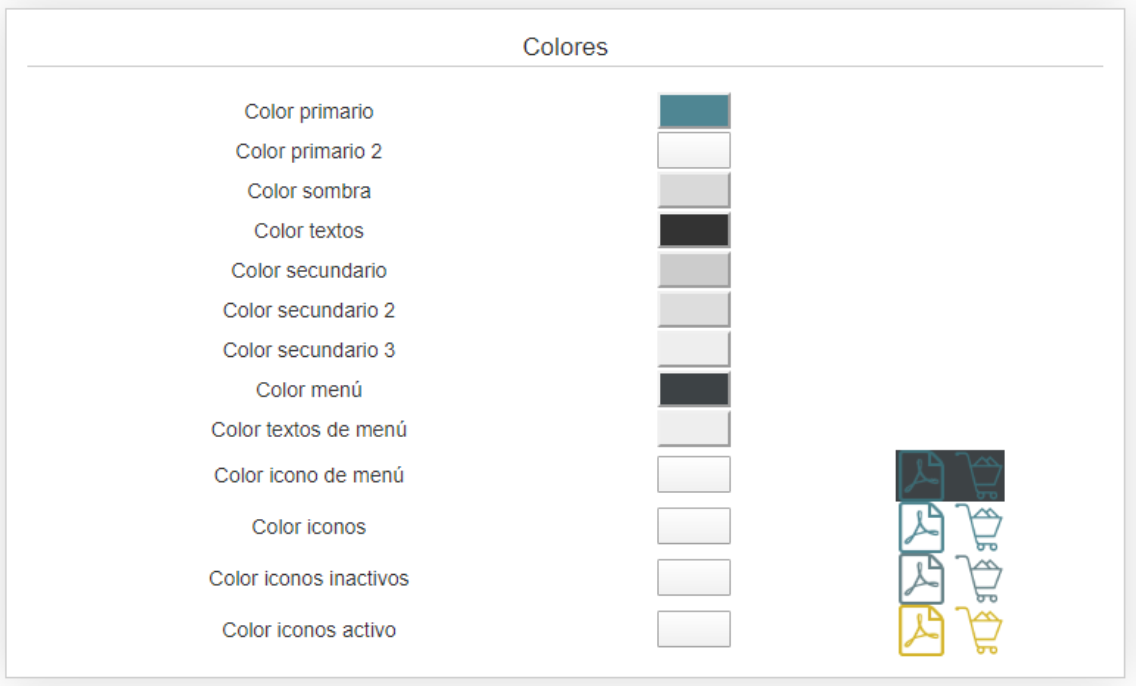
Task: Click the teal PDF icon beside Color iconos
Action: (x=921, y=527)
